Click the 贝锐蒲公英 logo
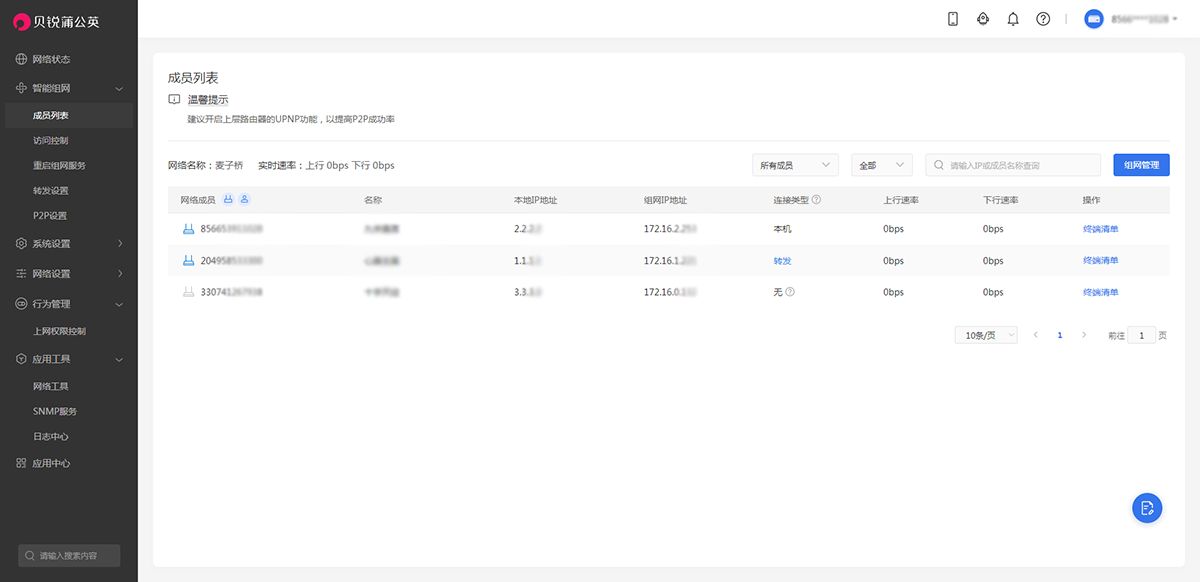This screenshot has width=1200, height=582. [56, 21]
